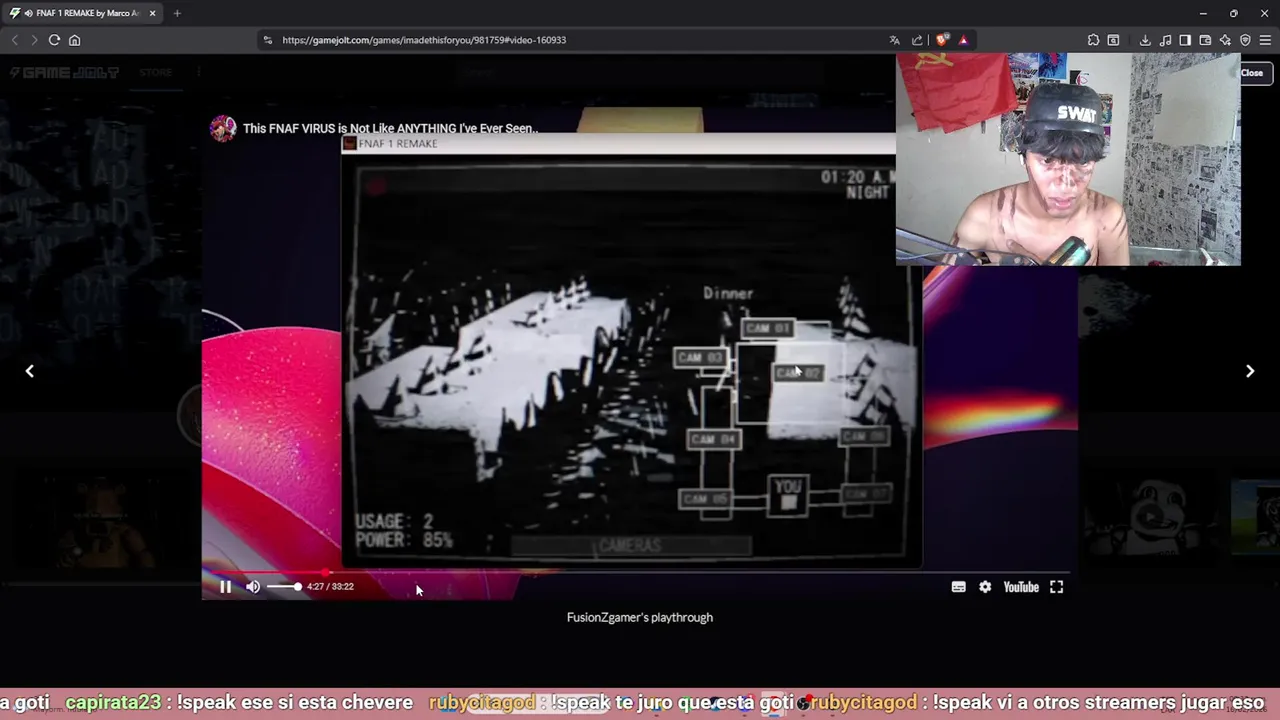
Task: Open the Game Jolt STORE menu item
Action: point(155,72)
